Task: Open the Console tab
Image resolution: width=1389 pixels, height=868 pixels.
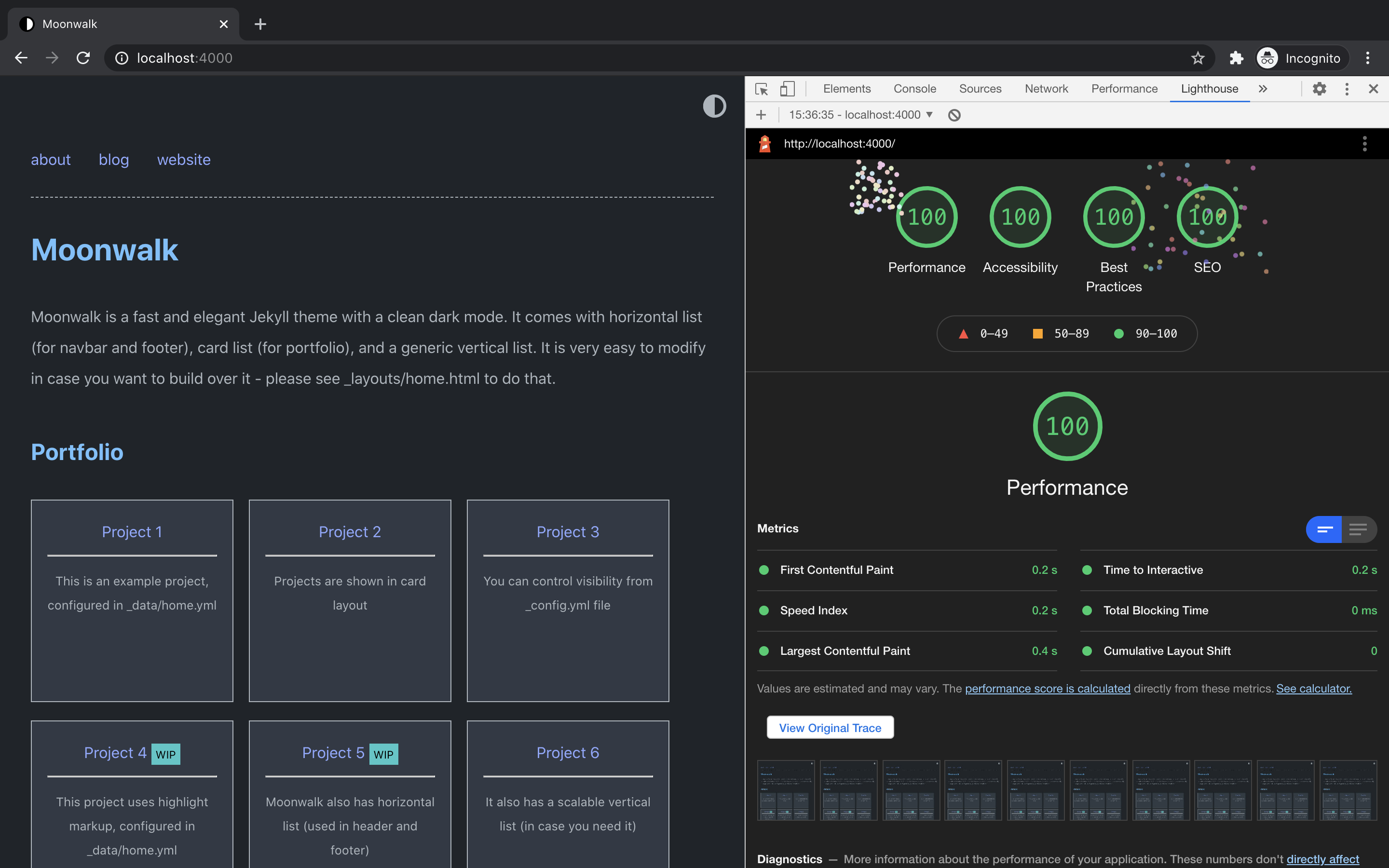Action: pos(914,89)
